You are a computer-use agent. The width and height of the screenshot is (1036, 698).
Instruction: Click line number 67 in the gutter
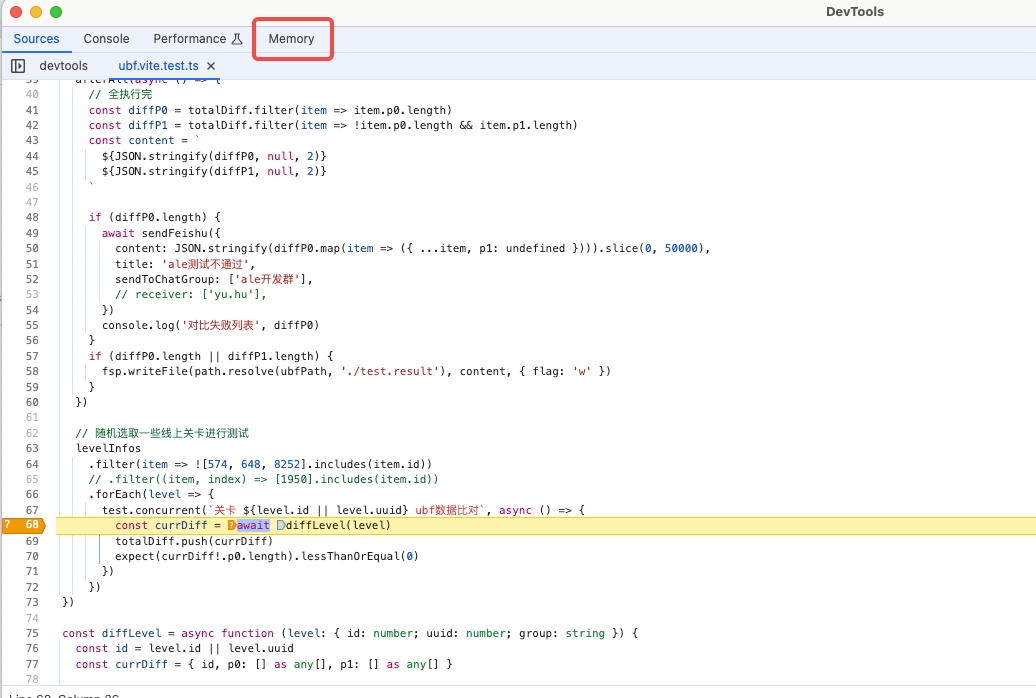pos(32,510)
